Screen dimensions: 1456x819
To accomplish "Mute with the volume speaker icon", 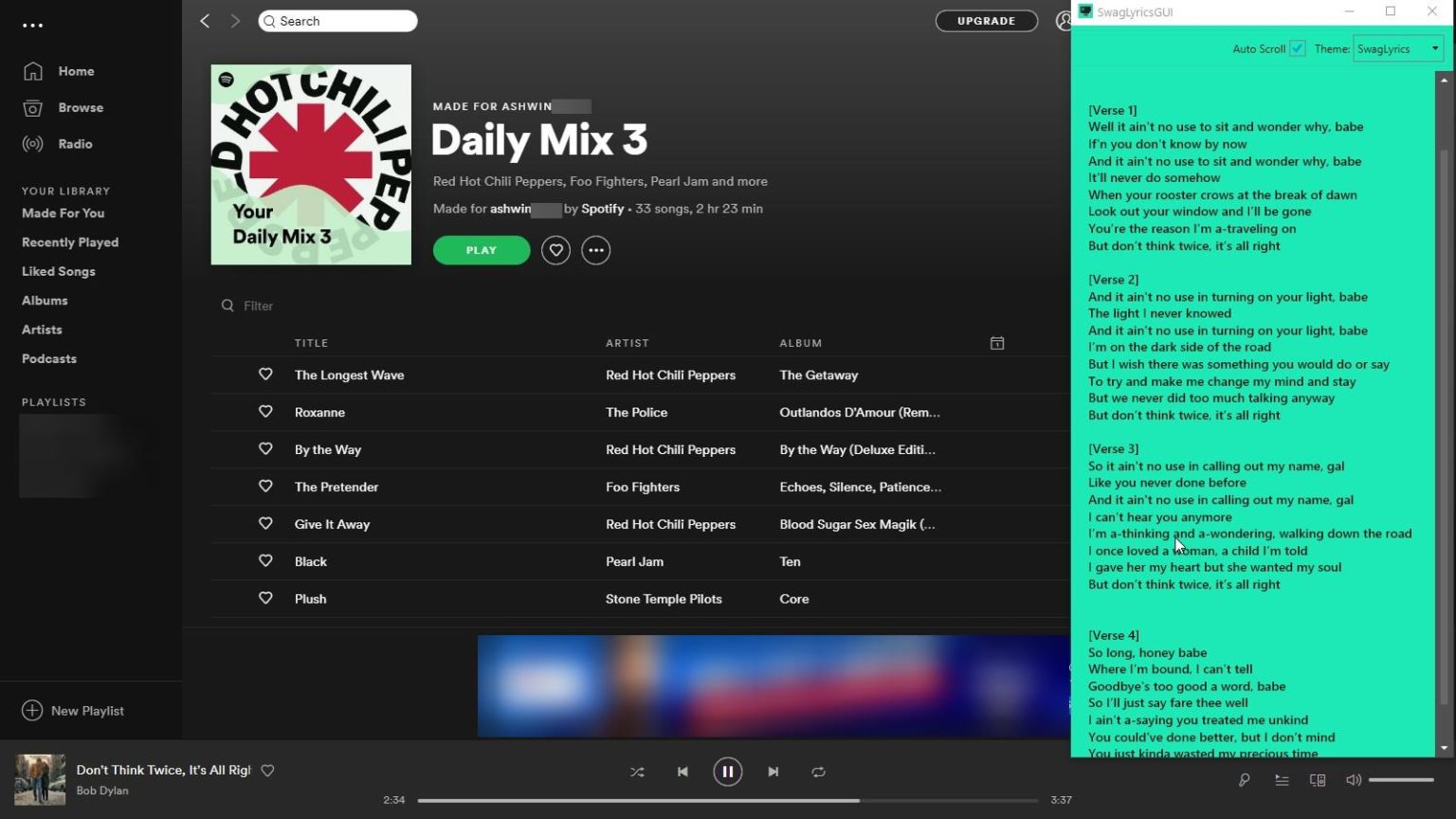I will pos(1354,780).
